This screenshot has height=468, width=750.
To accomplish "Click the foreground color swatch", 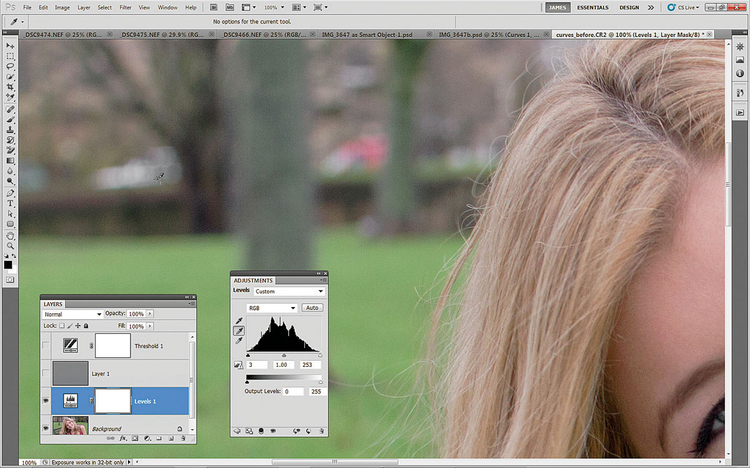I will [8, 265].
